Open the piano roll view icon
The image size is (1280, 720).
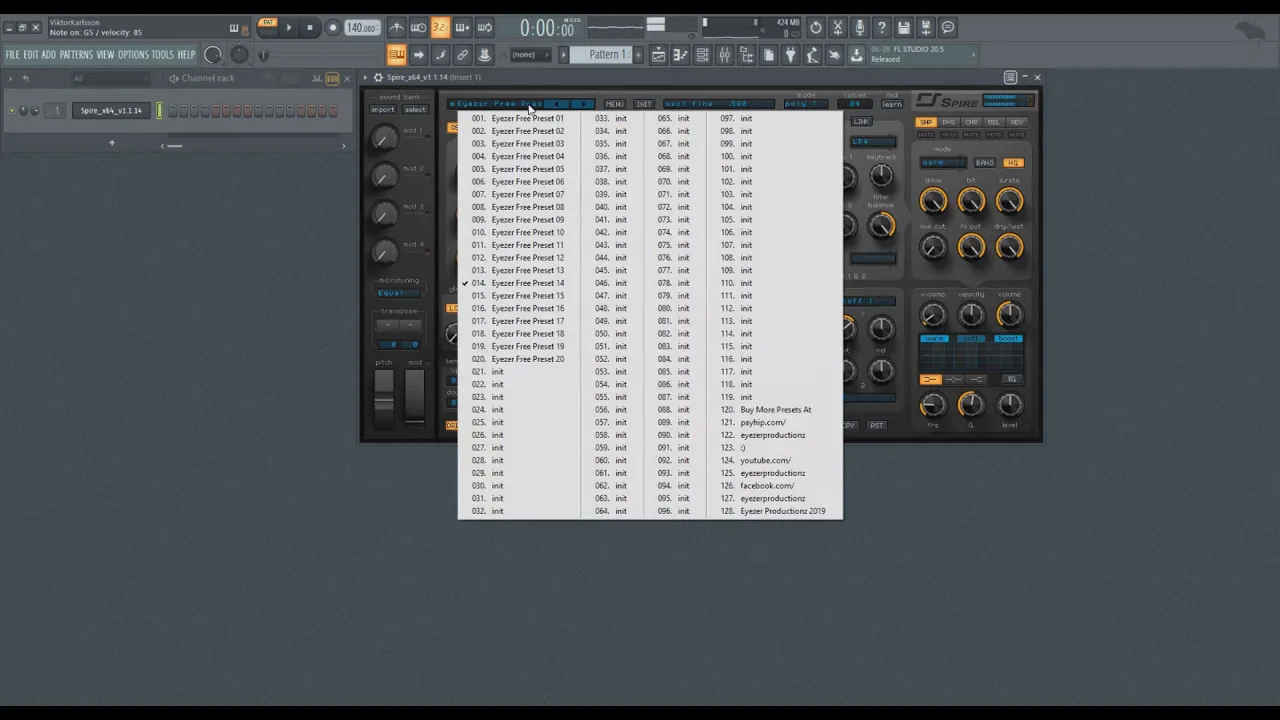[681, 55]
